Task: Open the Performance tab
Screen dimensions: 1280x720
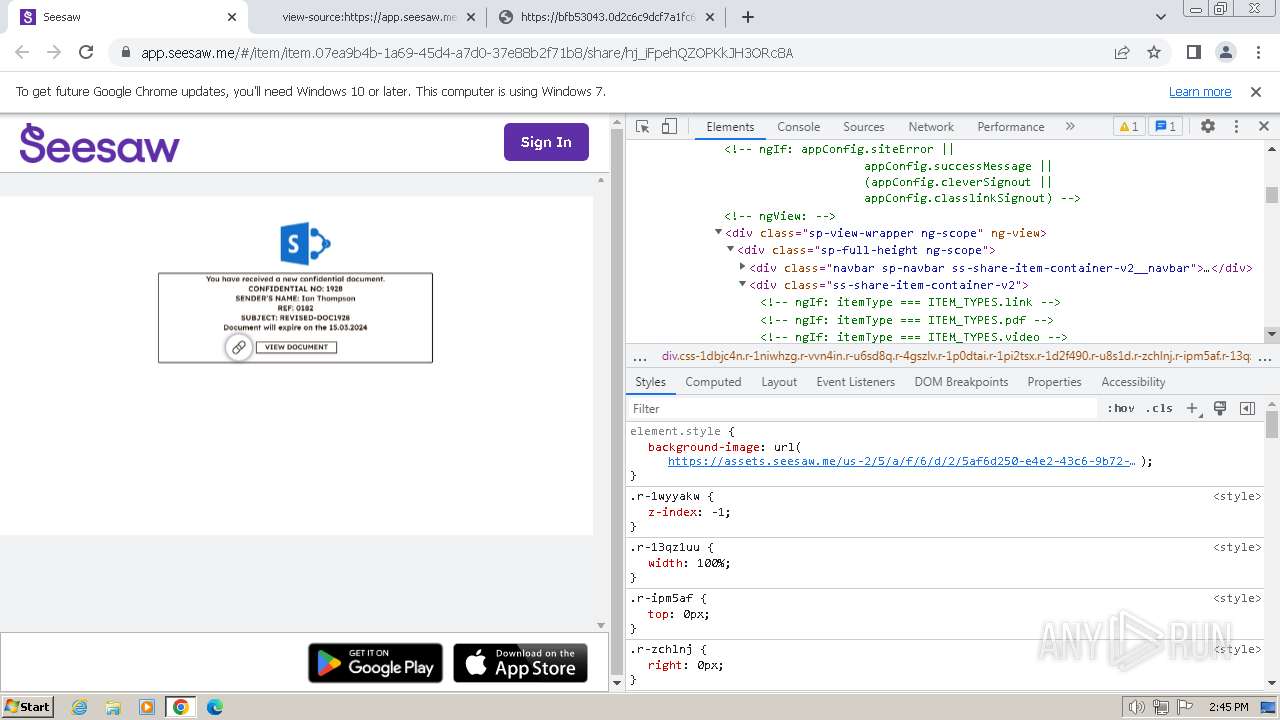Action: tap(1011, 127)
